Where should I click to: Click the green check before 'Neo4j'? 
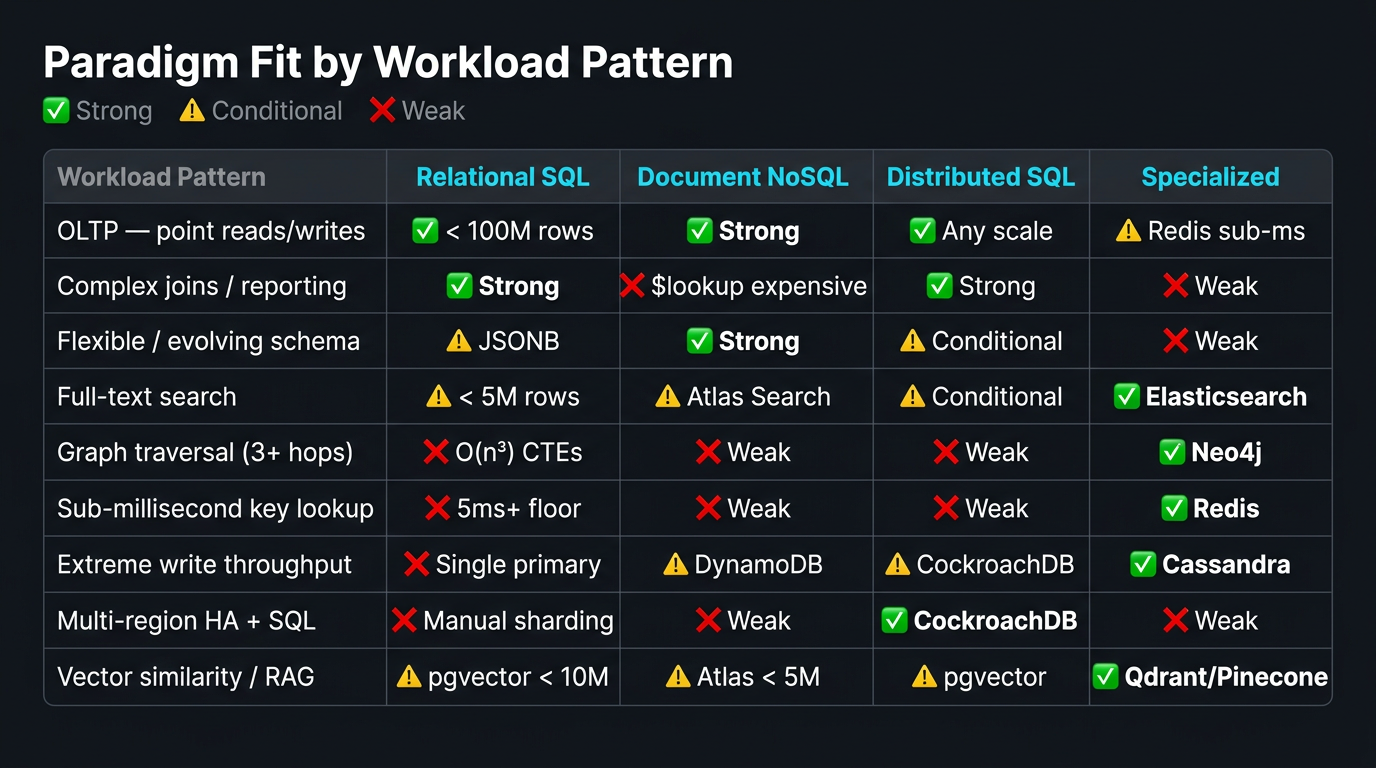point(1172,452)
